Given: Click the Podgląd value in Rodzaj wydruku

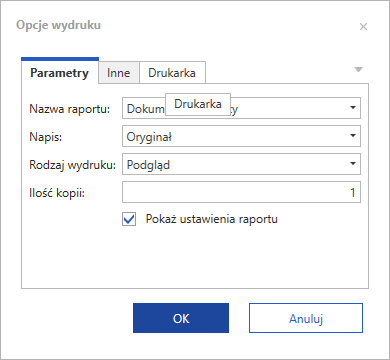Looking at the screenshot, I should click(148, 165).
